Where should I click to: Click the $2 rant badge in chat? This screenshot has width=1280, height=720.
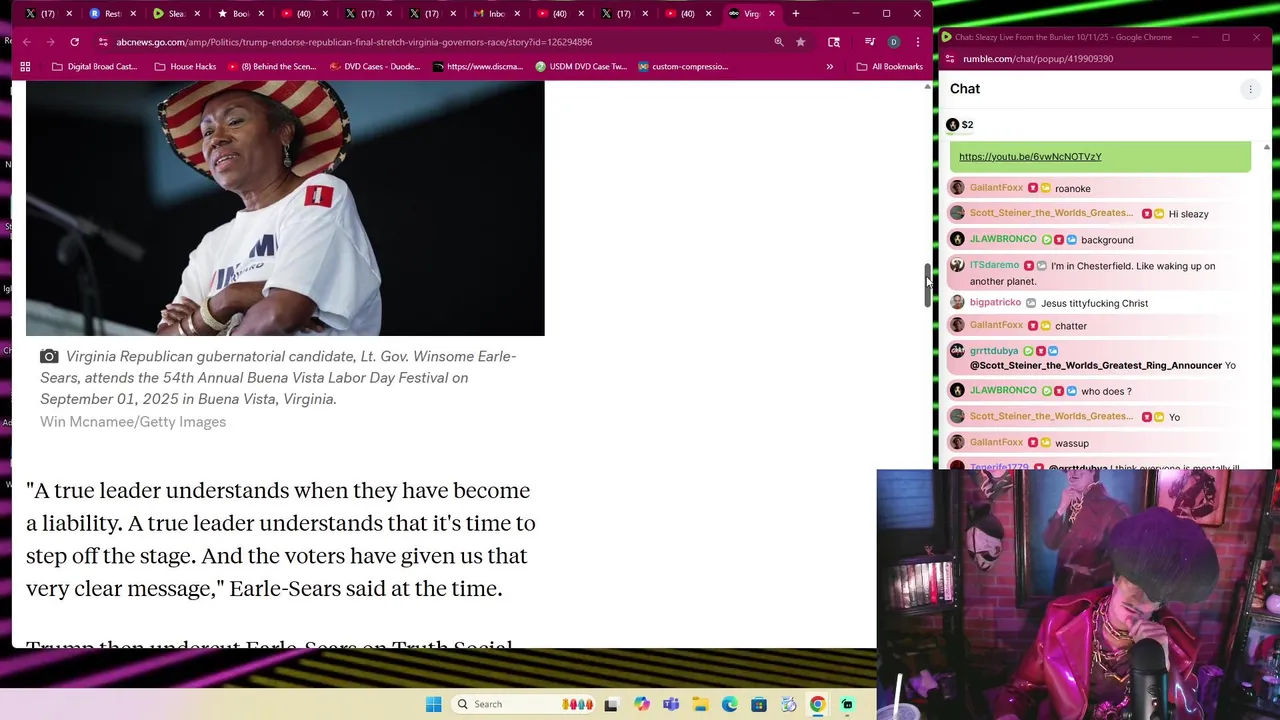tap(960, 125)
